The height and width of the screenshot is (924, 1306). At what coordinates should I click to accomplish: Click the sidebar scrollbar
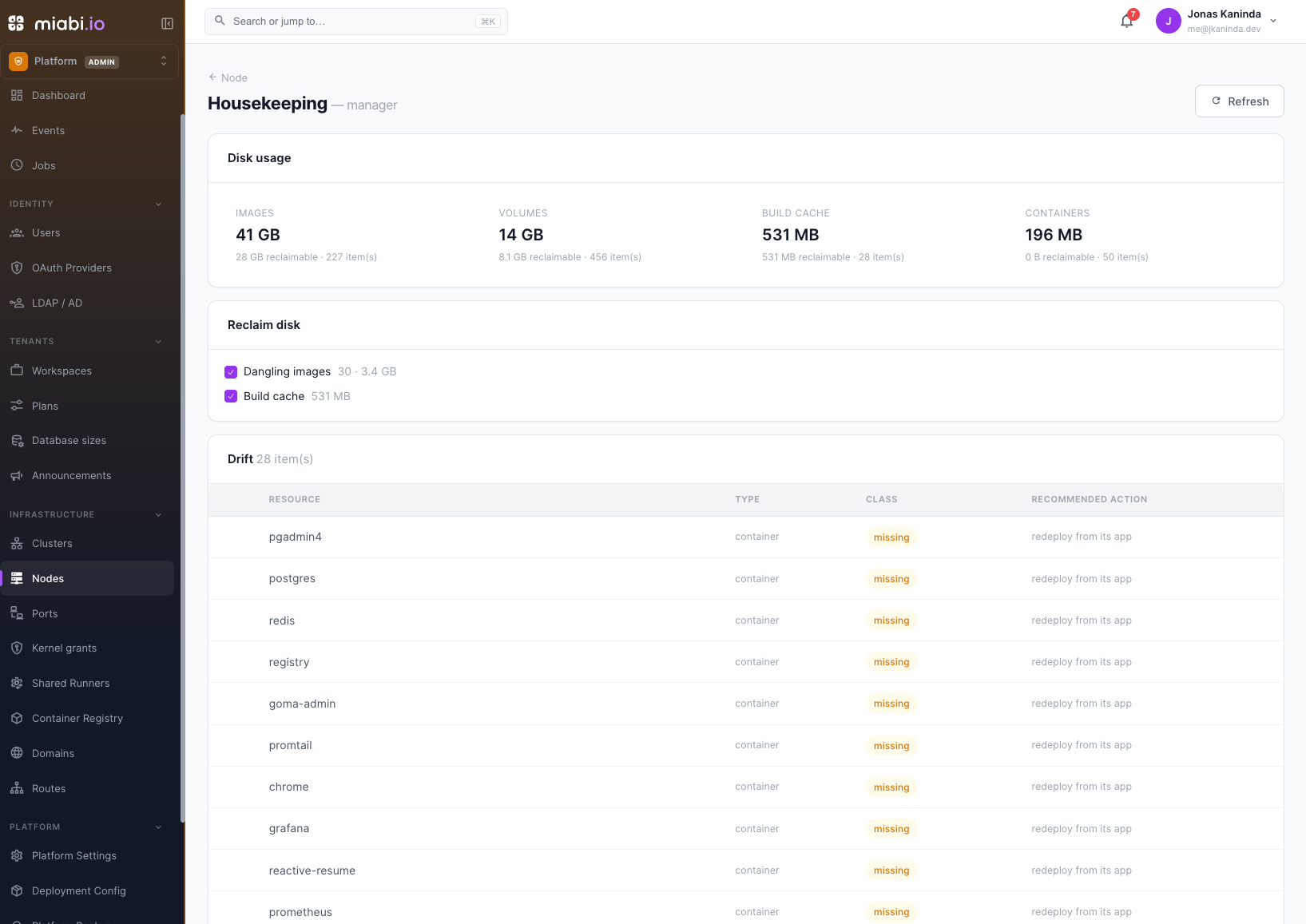[183, 467]
